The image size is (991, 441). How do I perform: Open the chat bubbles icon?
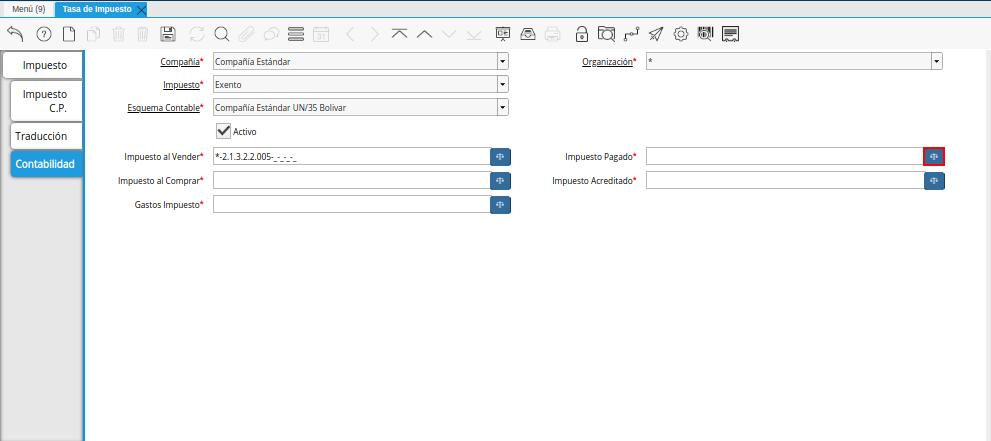[x=271, y=34]
